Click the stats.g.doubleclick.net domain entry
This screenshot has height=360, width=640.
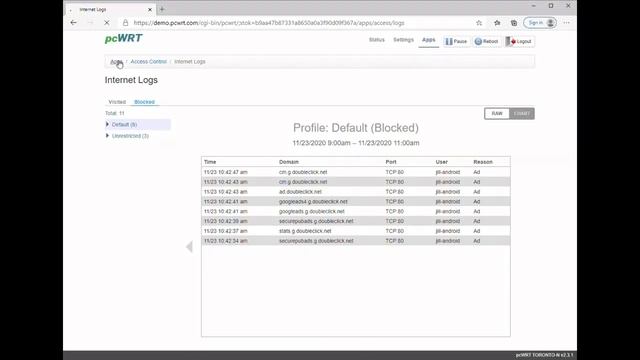point(305,231)
